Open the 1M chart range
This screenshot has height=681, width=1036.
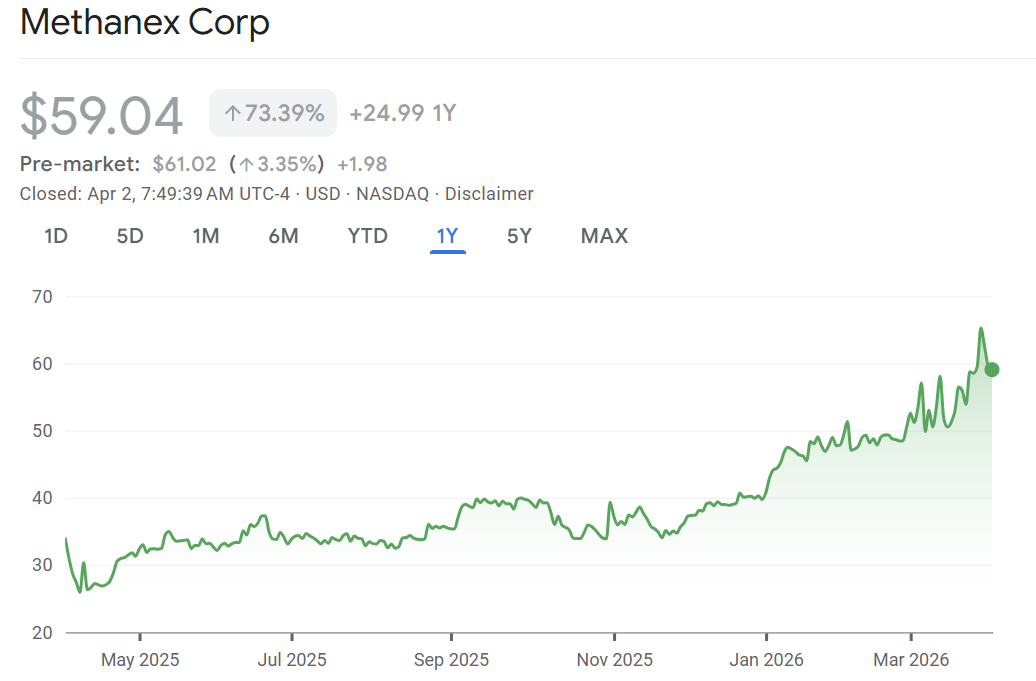click(x=206, y=236)
